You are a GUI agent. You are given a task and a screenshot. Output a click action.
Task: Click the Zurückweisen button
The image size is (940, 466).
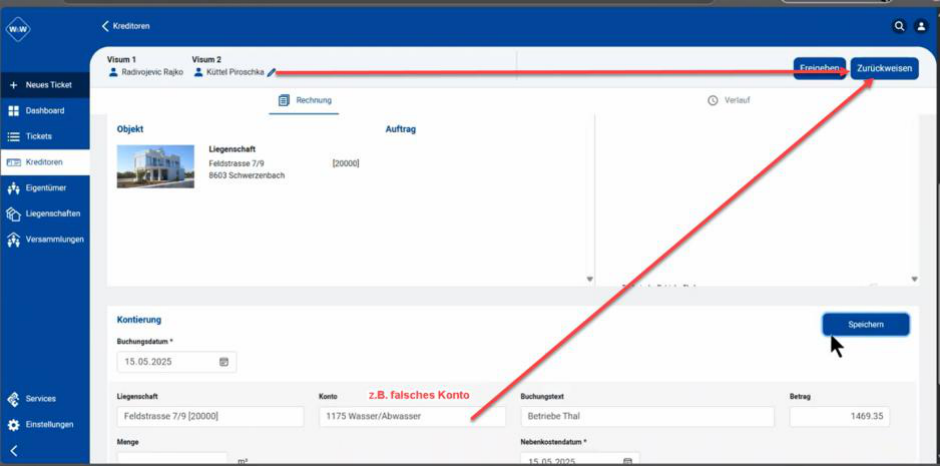pyautogui.click(x=884, y=68)
